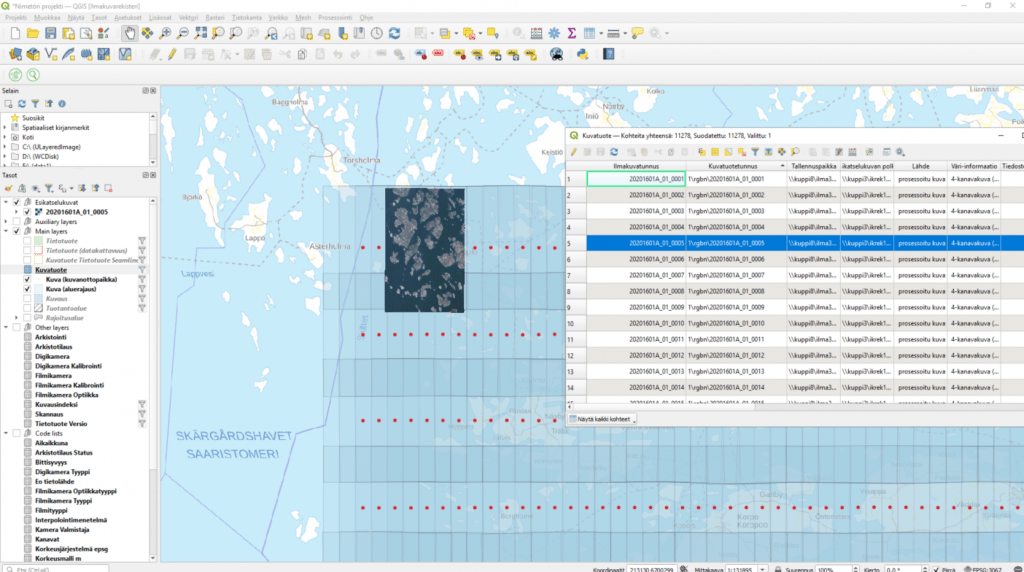This screenshot has width=1024, height=572.
Task: Click the filter icon in attribute table toolbar
Action: [755, 151]
